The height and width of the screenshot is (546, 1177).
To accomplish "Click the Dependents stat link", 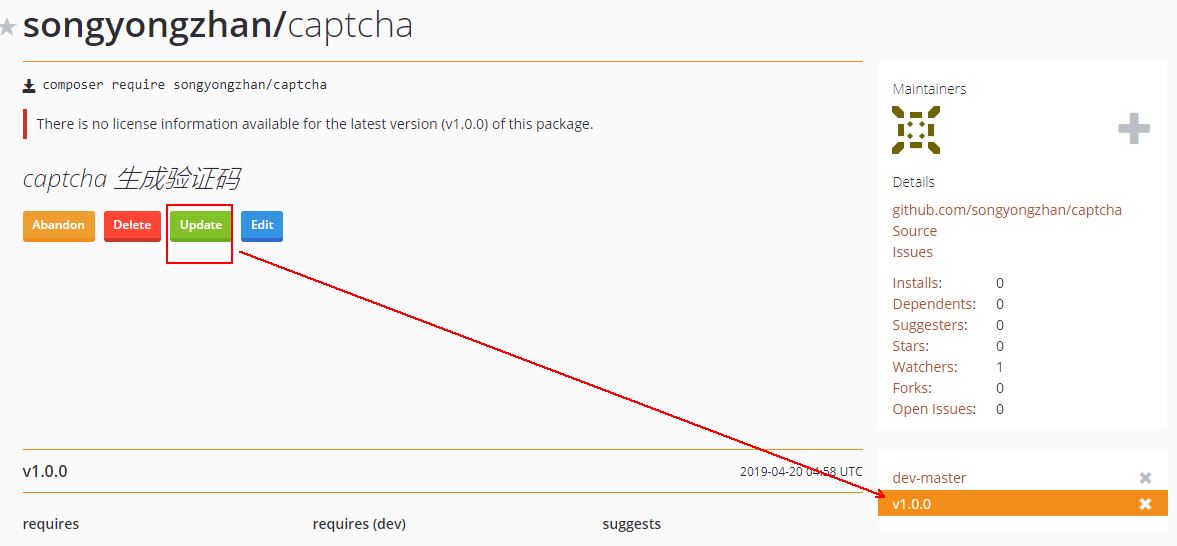I will point(934,304).
